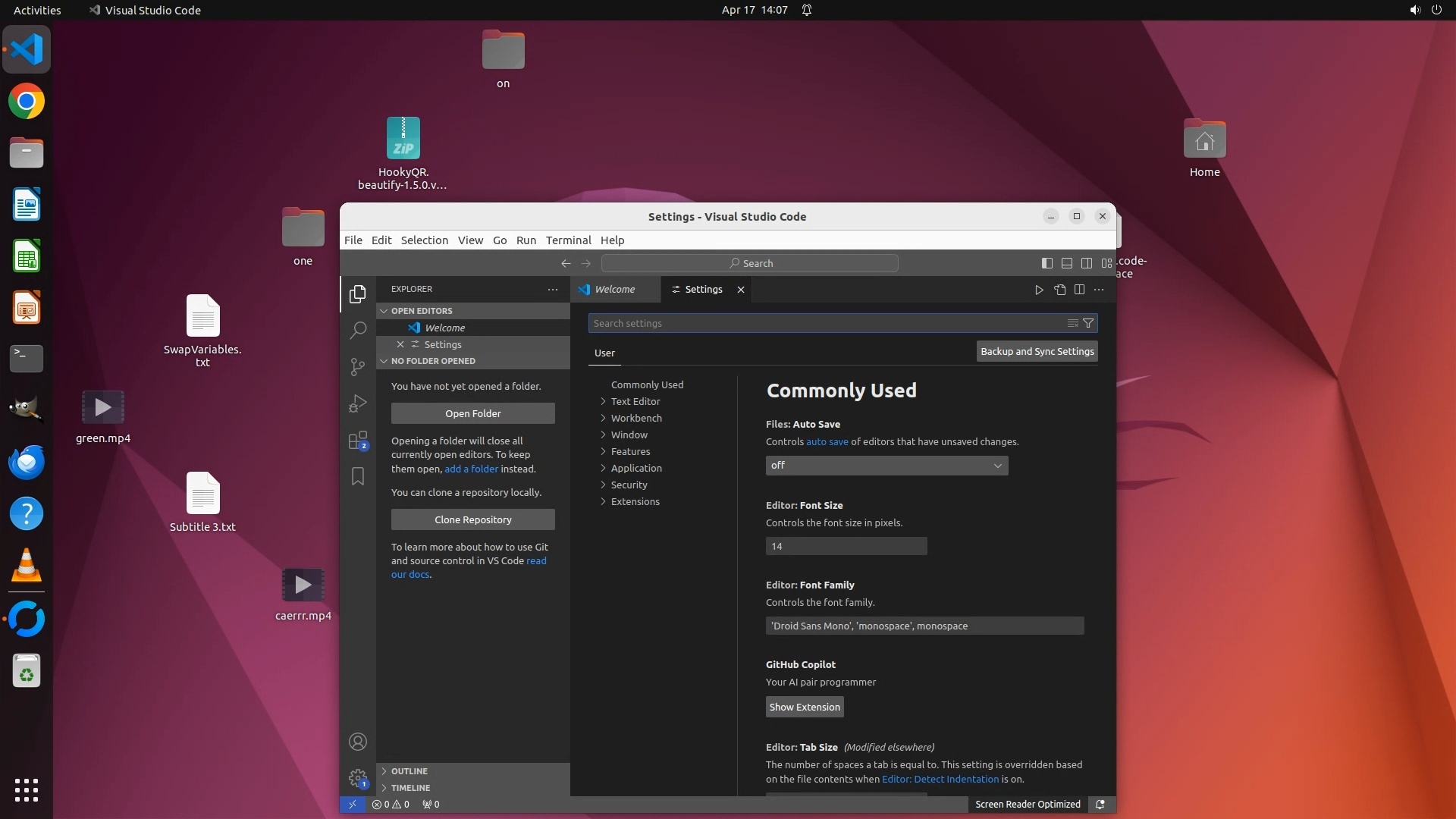
Task: Open Chrome from the Ubuntu dock
Action: [x=27, y=102]
